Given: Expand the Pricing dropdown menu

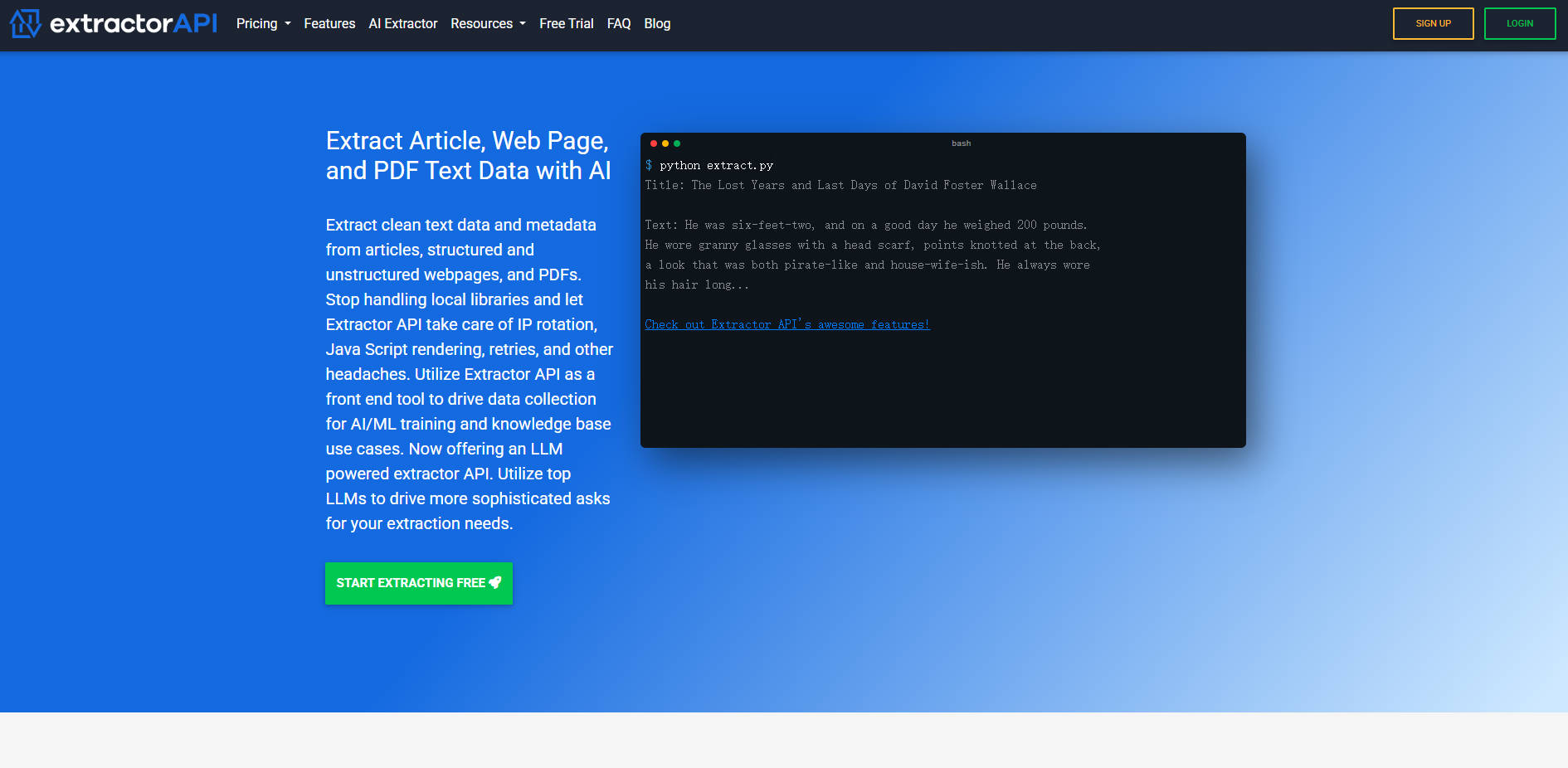Looking at the screenshot, I should (x=263, y=23).
